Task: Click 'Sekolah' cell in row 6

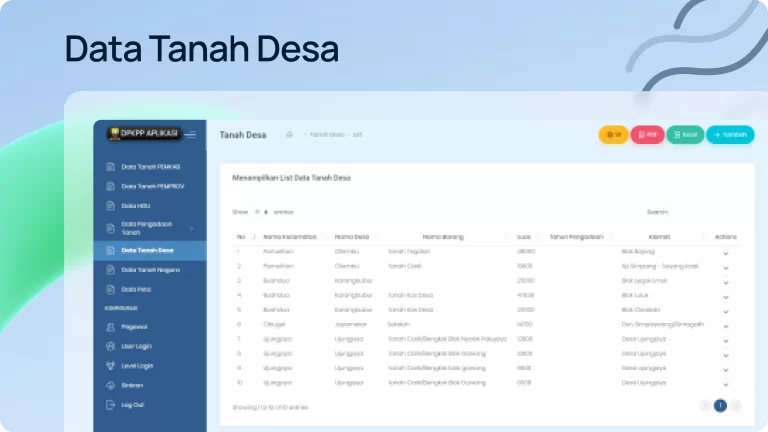Action: point(398,324)
